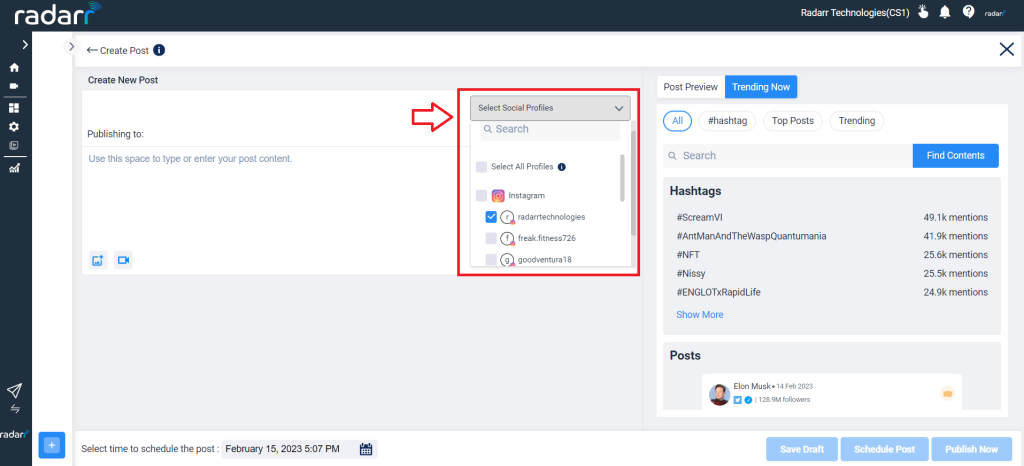
Task: Click the radarr account logo top right
Action: [994, 12]
